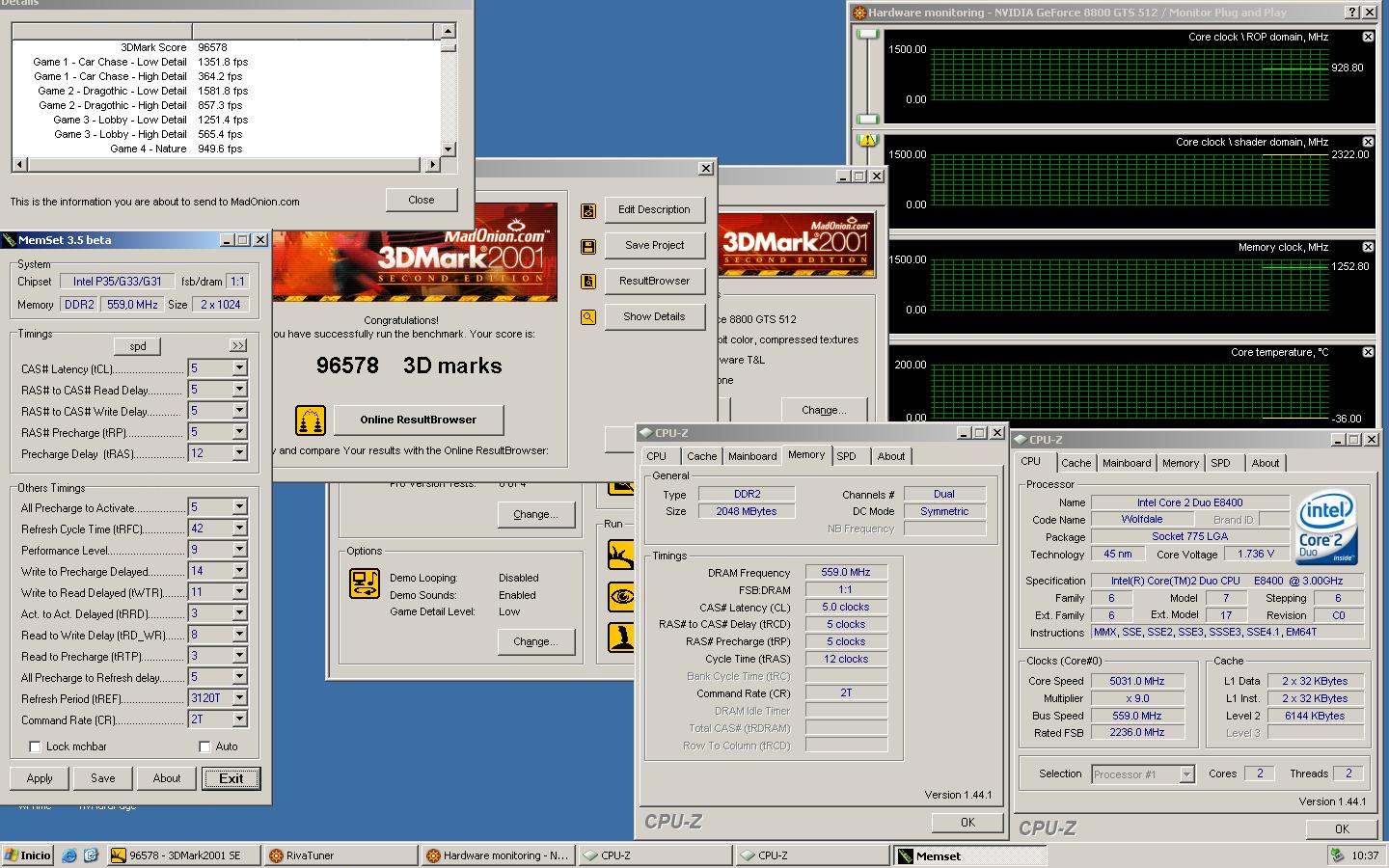Image resolution: width=1389 pixels, height=868 pixels.
Task: Click the RivaTuner gear icon in the taskbar
Action: (x=276, y=855)
